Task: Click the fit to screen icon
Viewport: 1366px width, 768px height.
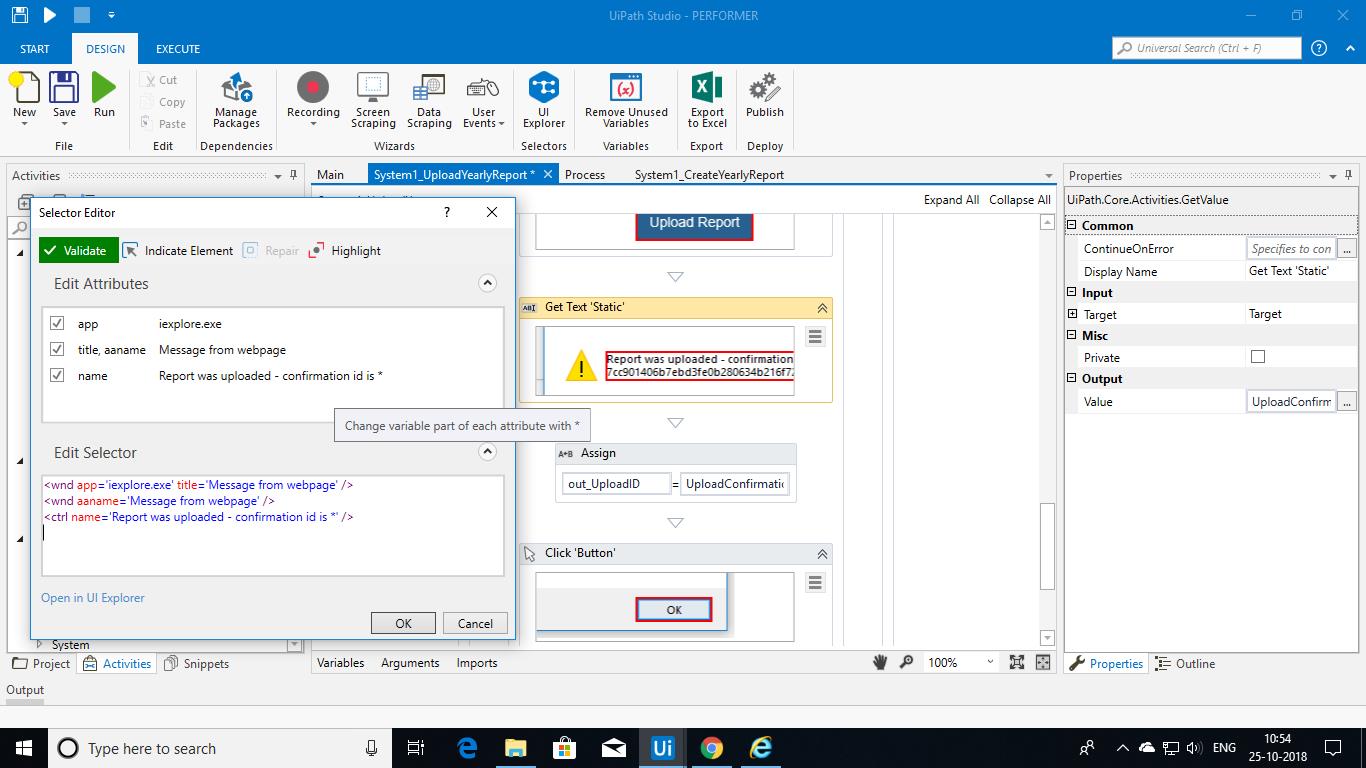Action: [1017, 662]
